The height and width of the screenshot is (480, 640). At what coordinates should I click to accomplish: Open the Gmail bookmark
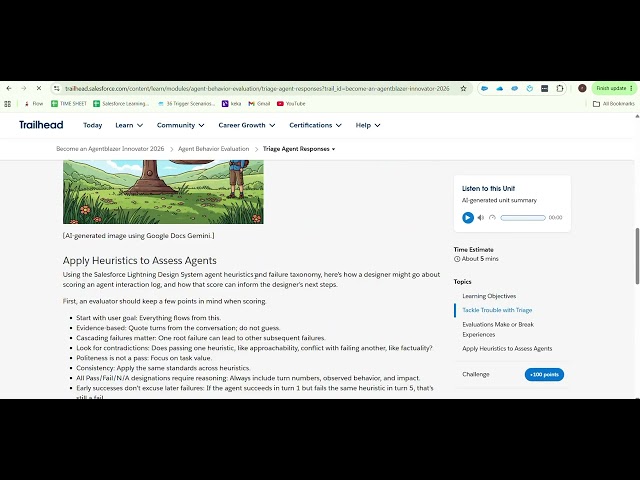point(259,104)
